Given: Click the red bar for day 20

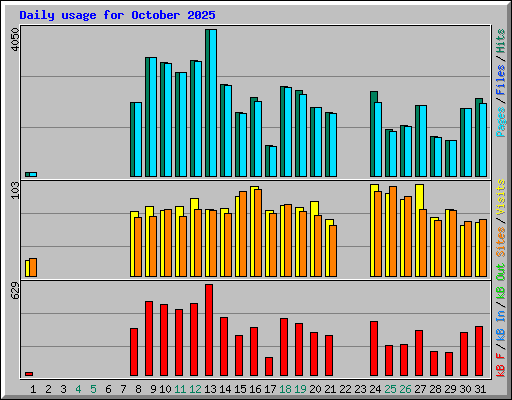Looking at the screenshot, I should coord(314,354).
